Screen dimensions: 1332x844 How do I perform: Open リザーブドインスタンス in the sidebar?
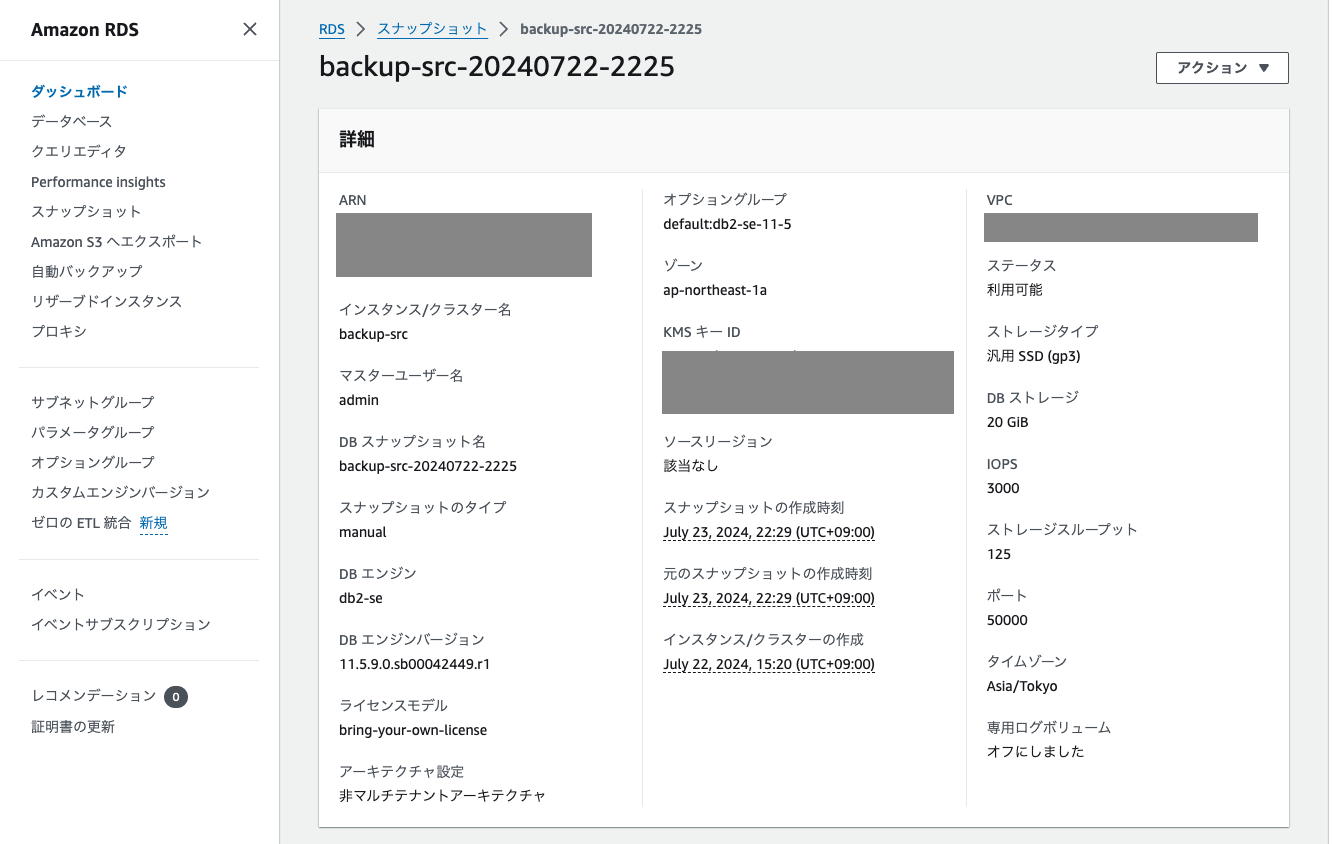(x=107, y=301)
